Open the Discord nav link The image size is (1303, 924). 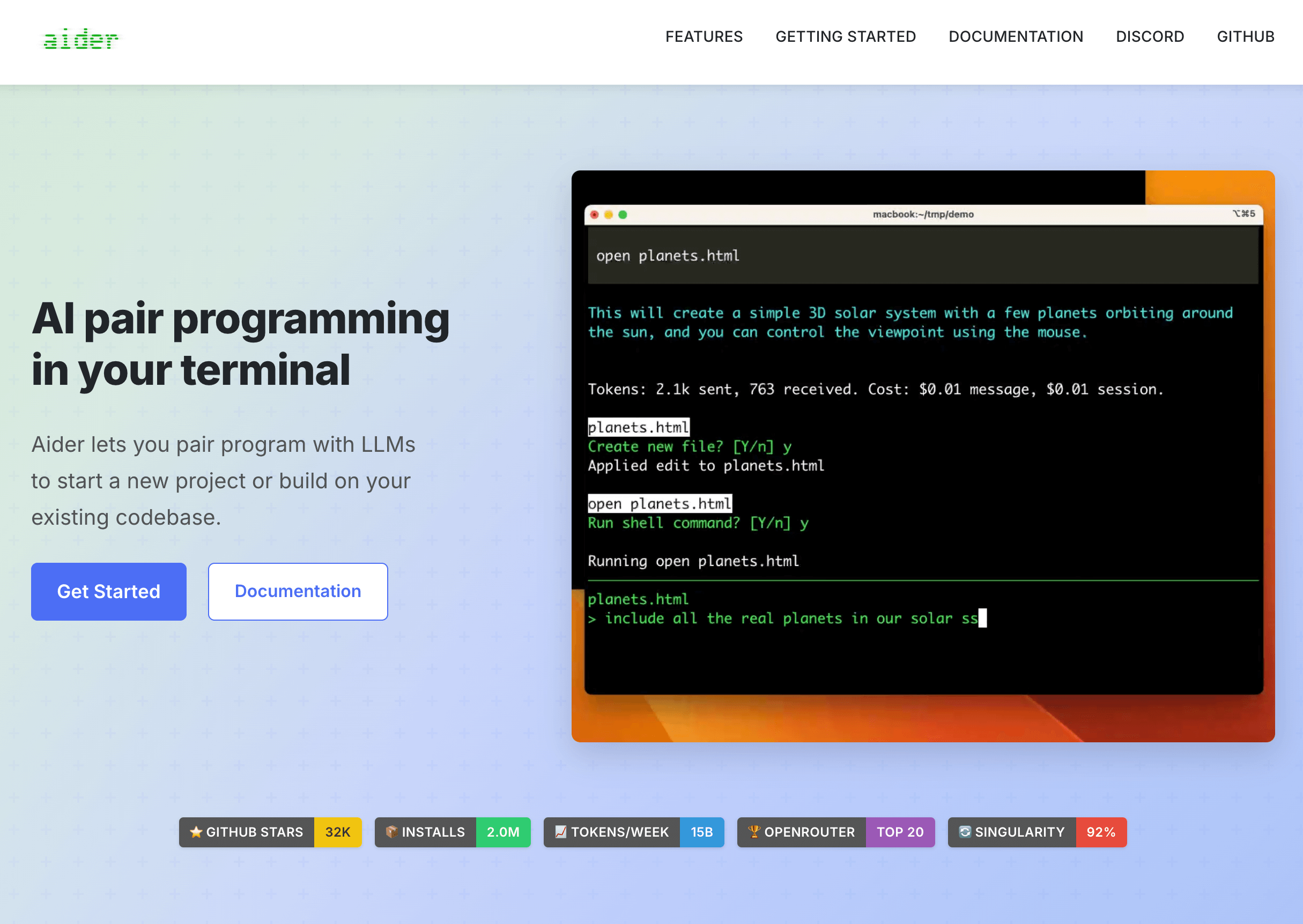coord(1149,36)
